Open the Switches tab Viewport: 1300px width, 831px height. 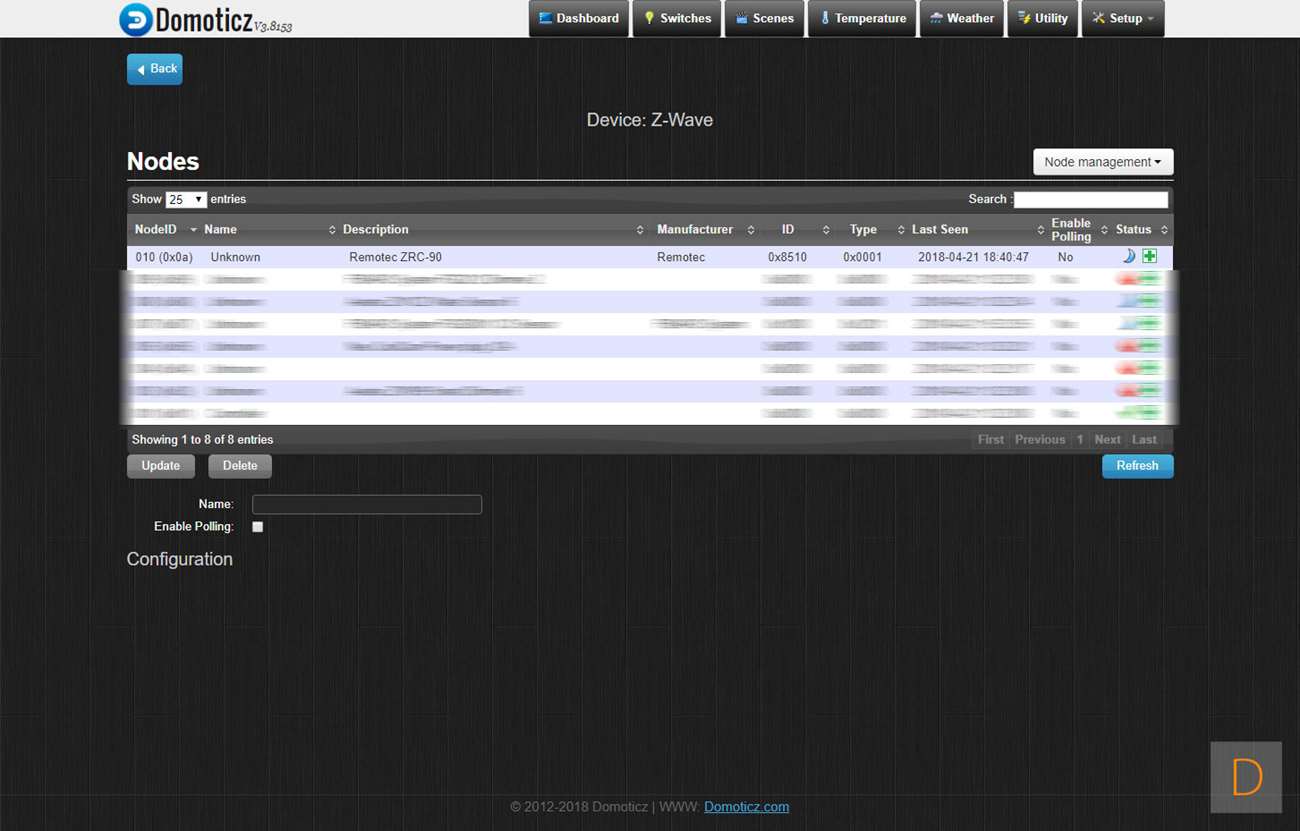(676, 19)
